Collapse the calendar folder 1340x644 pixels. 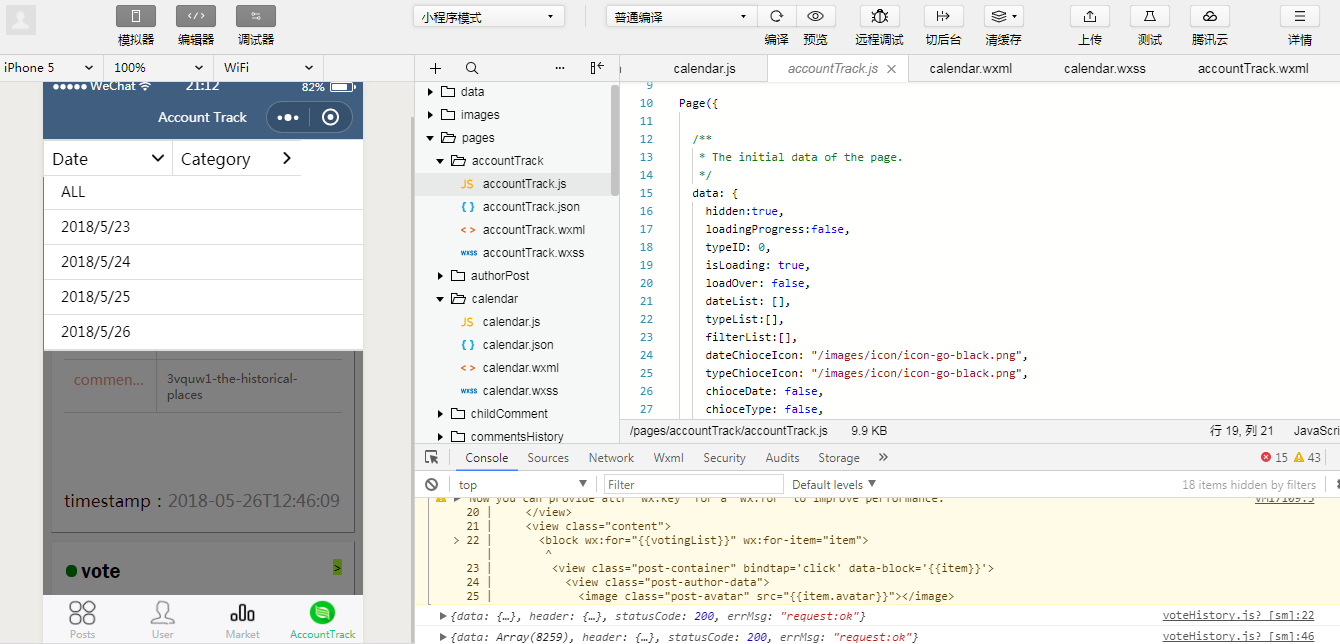(440, 299)
